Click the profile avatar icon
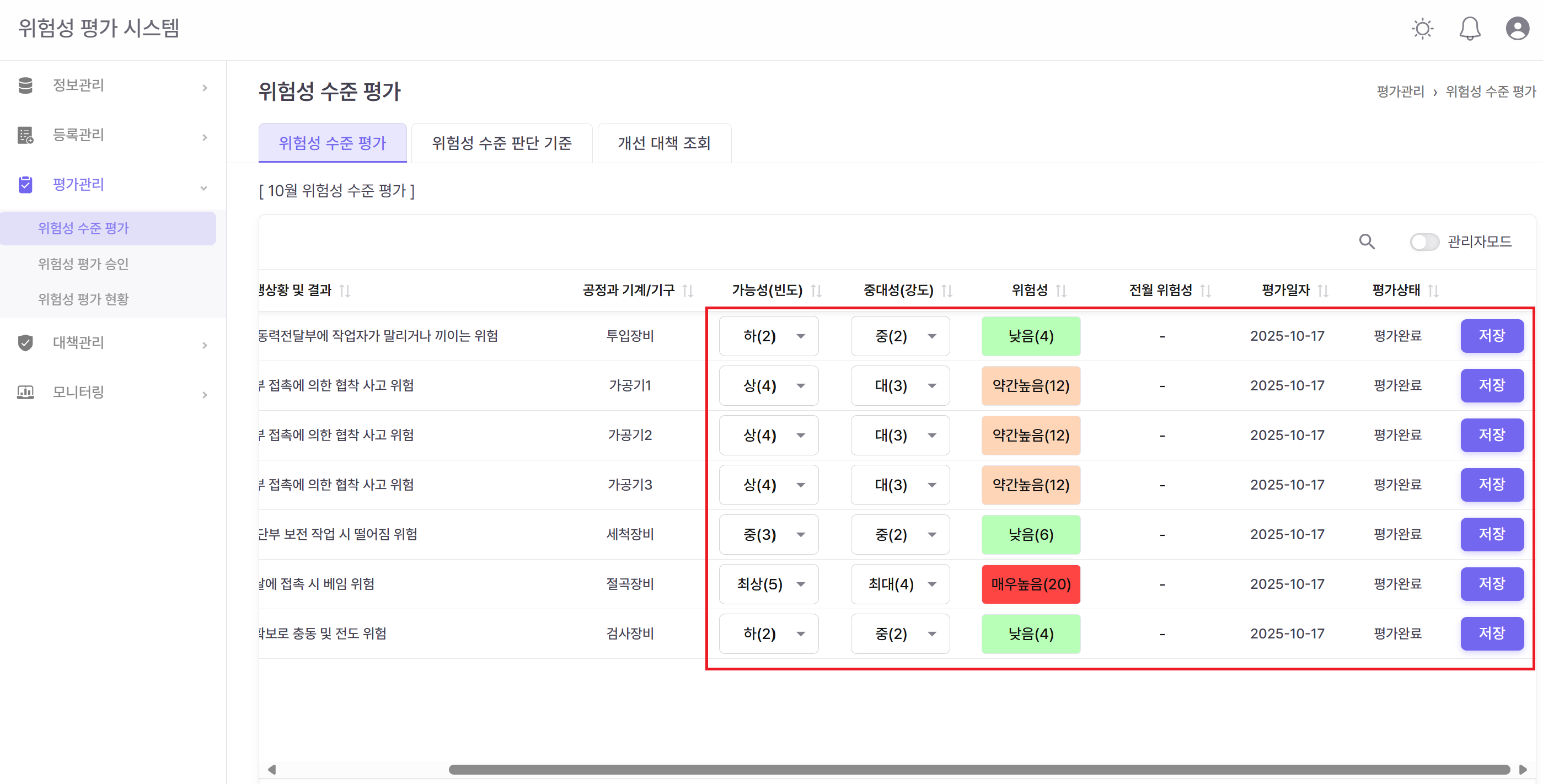The image size is (1543, 784). pos(1517,28)
